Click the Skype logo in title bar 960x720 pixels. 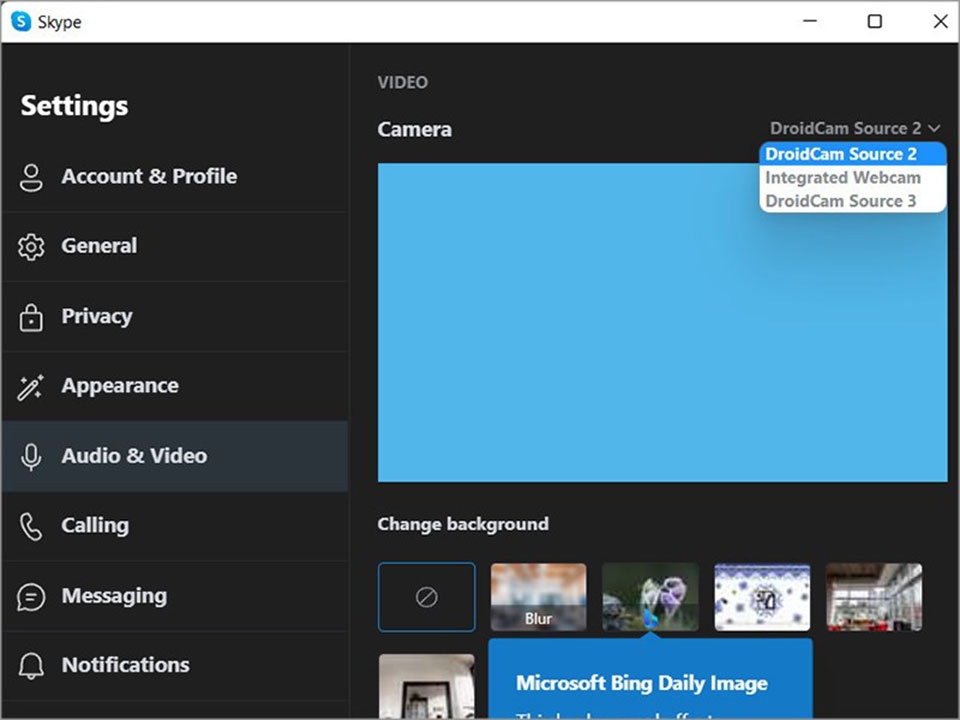21,21
